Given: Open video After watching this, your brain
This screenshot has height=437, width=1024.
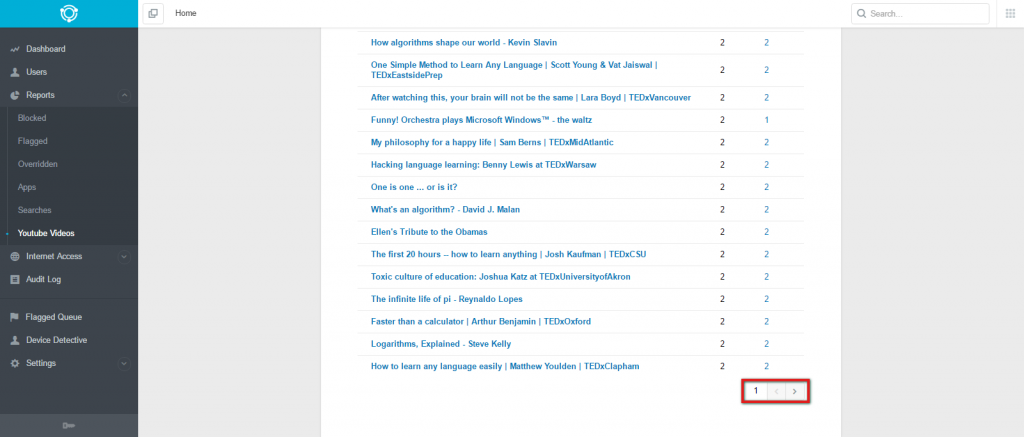Looking at the screenshot, I should point(531,97).
